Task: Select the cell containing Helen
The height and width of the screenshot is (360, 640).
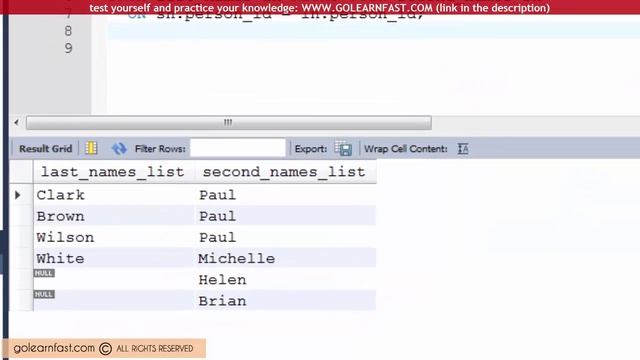Action: click(285, 280)
